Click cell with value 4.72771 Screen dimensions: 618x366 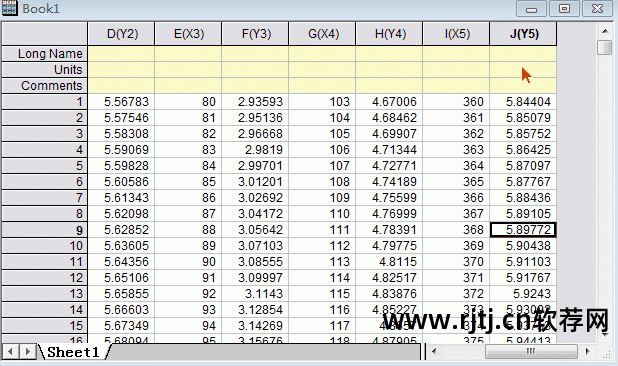pos(389,165)
